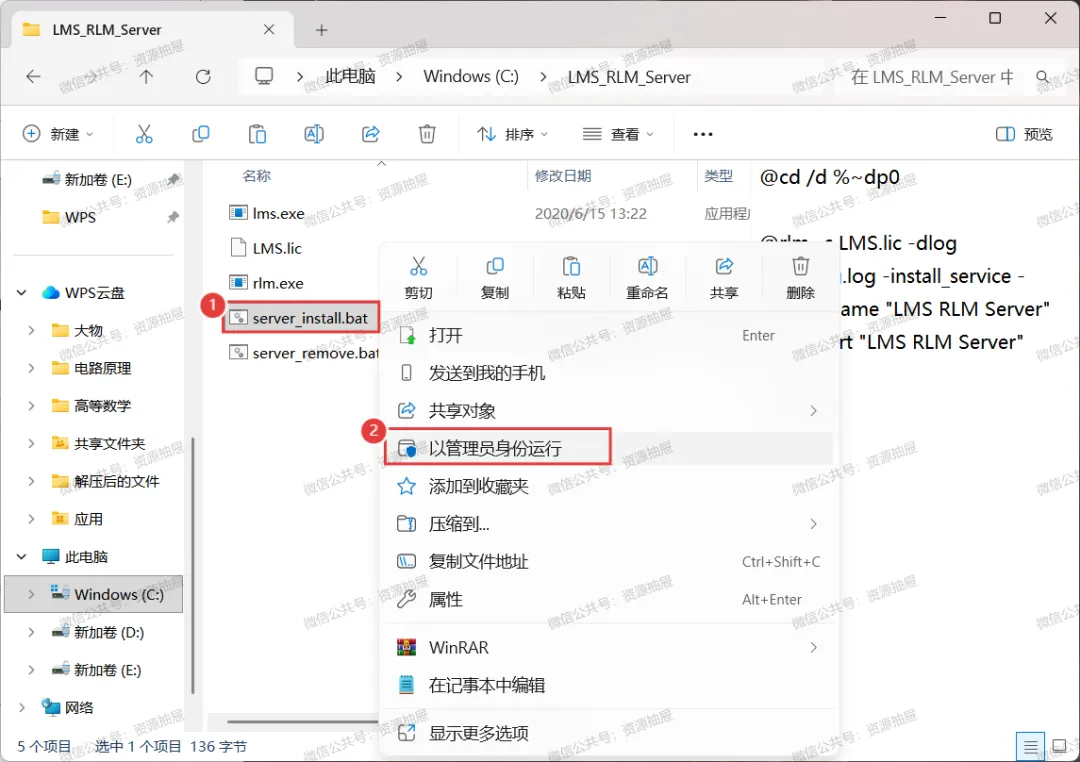The image size is (1080, 762).
Task: Click the Paste icon in the toolbar
Action: coord(257,134)
